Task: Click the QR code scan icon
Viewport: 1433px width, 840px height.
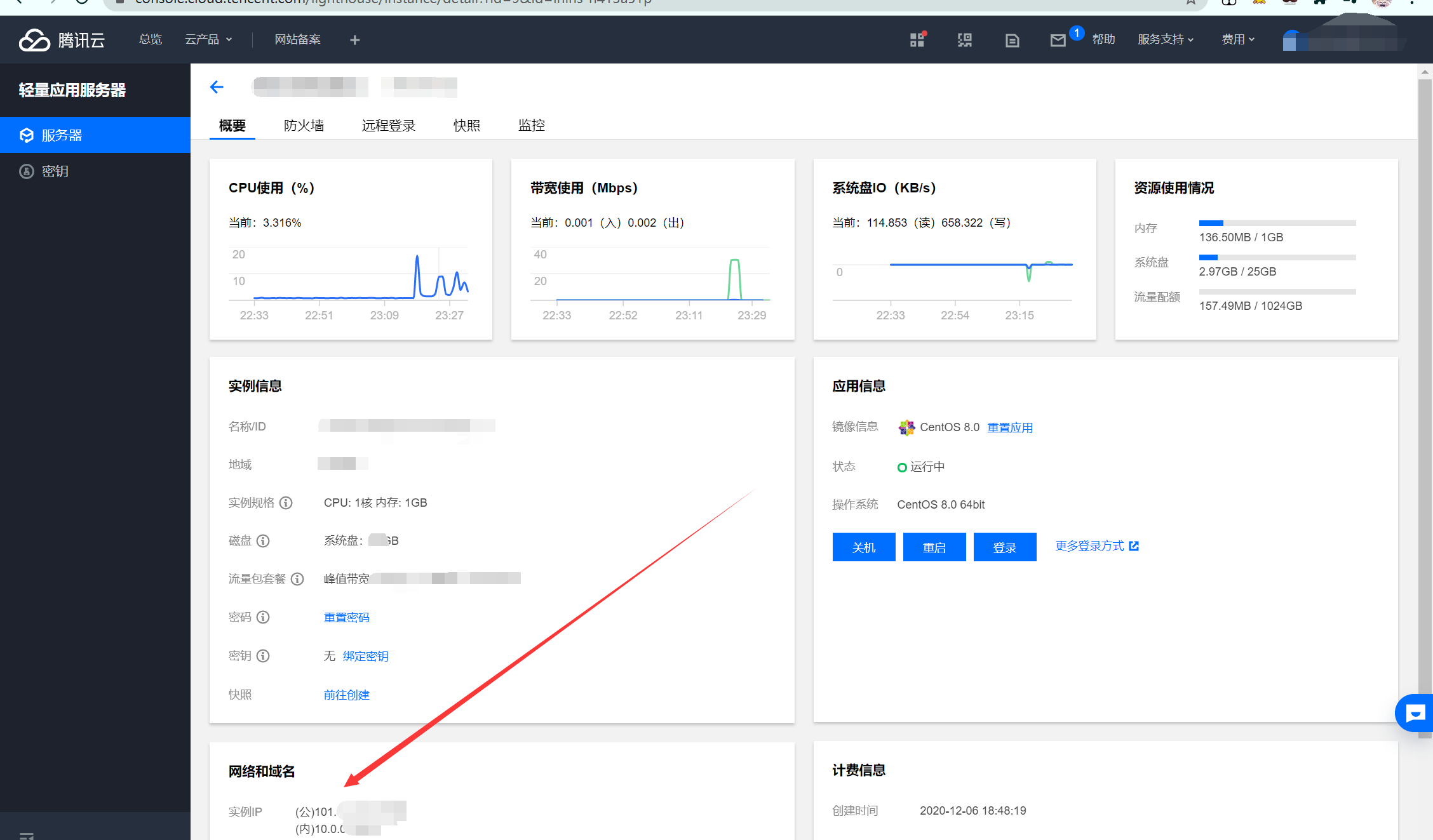Action: [x=965, y=41]
